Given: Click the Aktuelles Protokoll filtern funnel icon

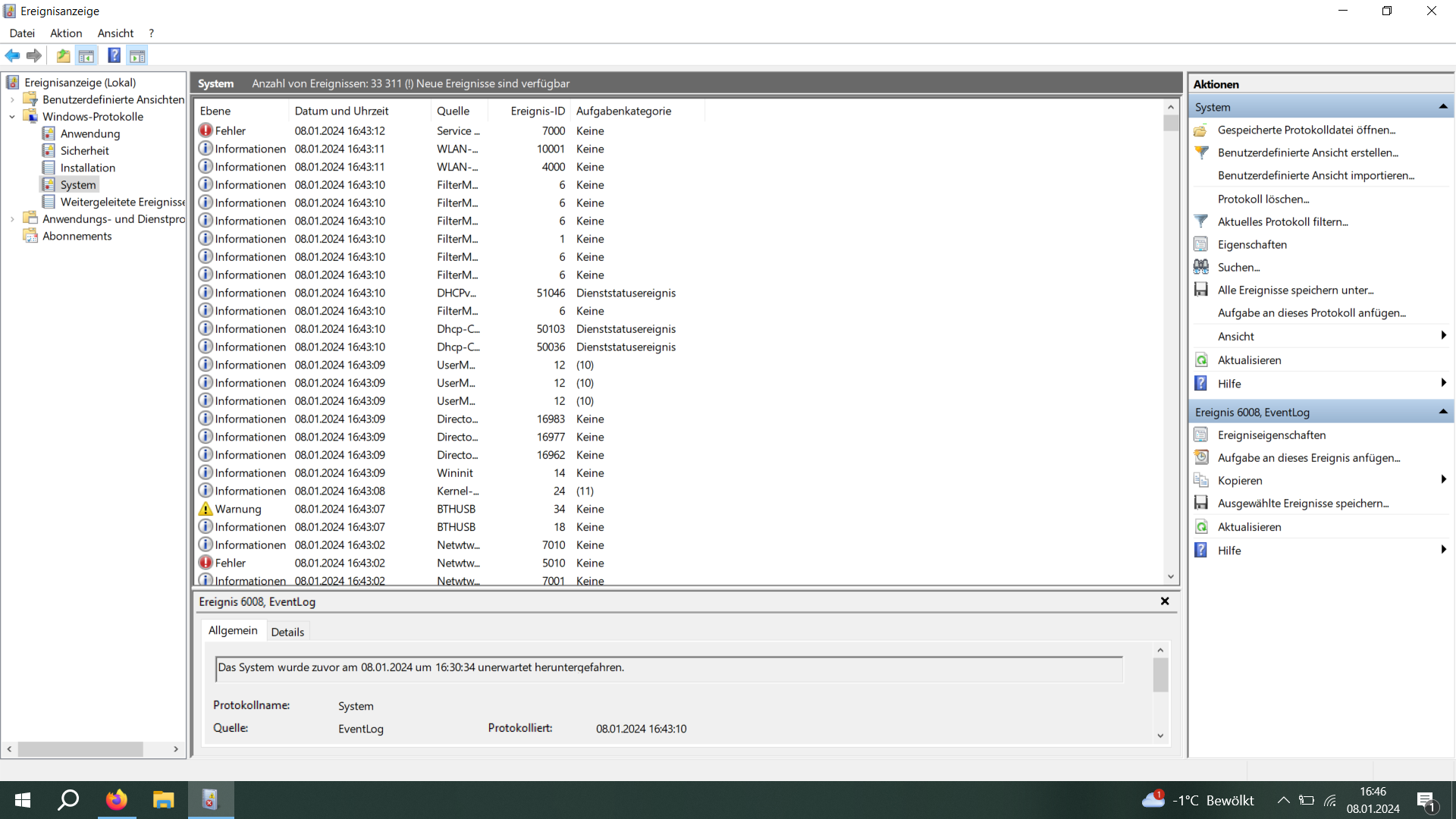Looking at the screenshot, I should 1201,221.
